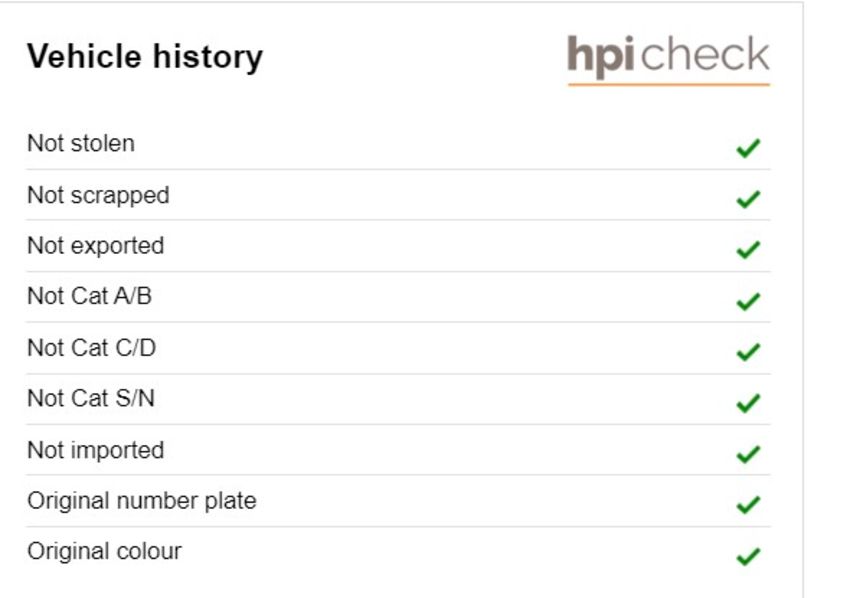
Task: Click the green checkmark for Not stolen
Action: point(748,148)
